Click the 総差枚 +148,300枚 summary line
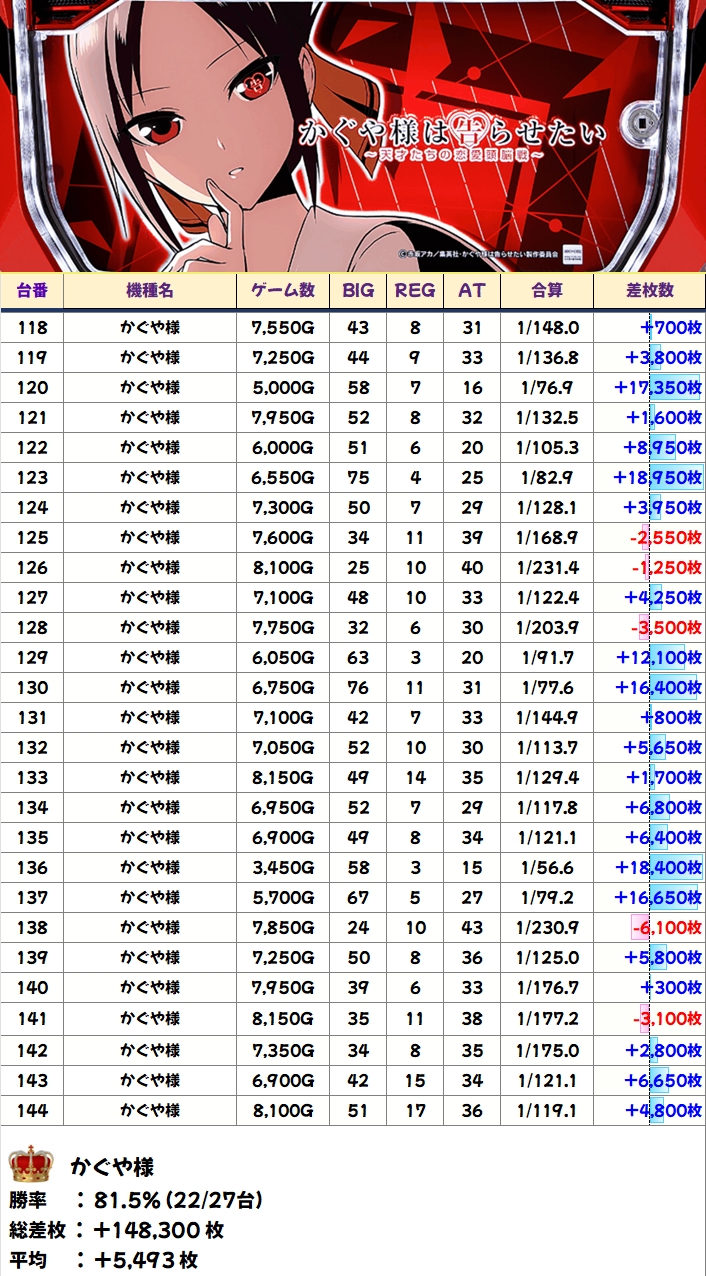Viewport: 706px width, 1276px height. tap(116, 1230)
